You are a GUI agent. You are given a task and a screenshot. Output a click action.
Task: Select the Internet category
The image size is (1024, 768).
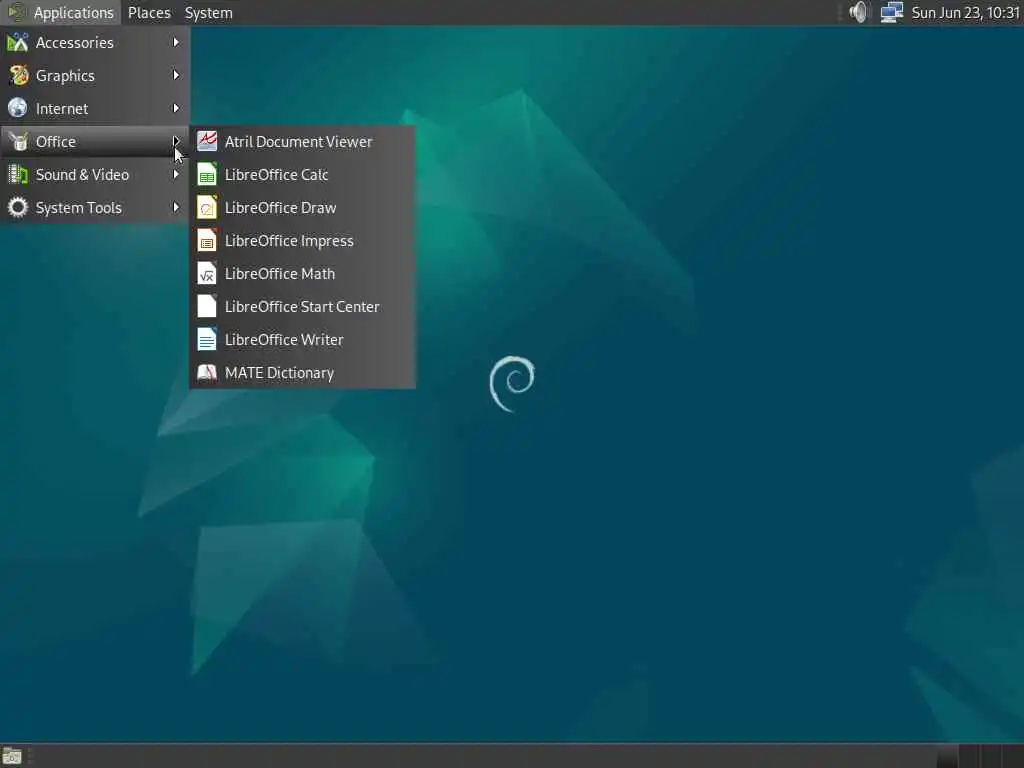[95, 108]
